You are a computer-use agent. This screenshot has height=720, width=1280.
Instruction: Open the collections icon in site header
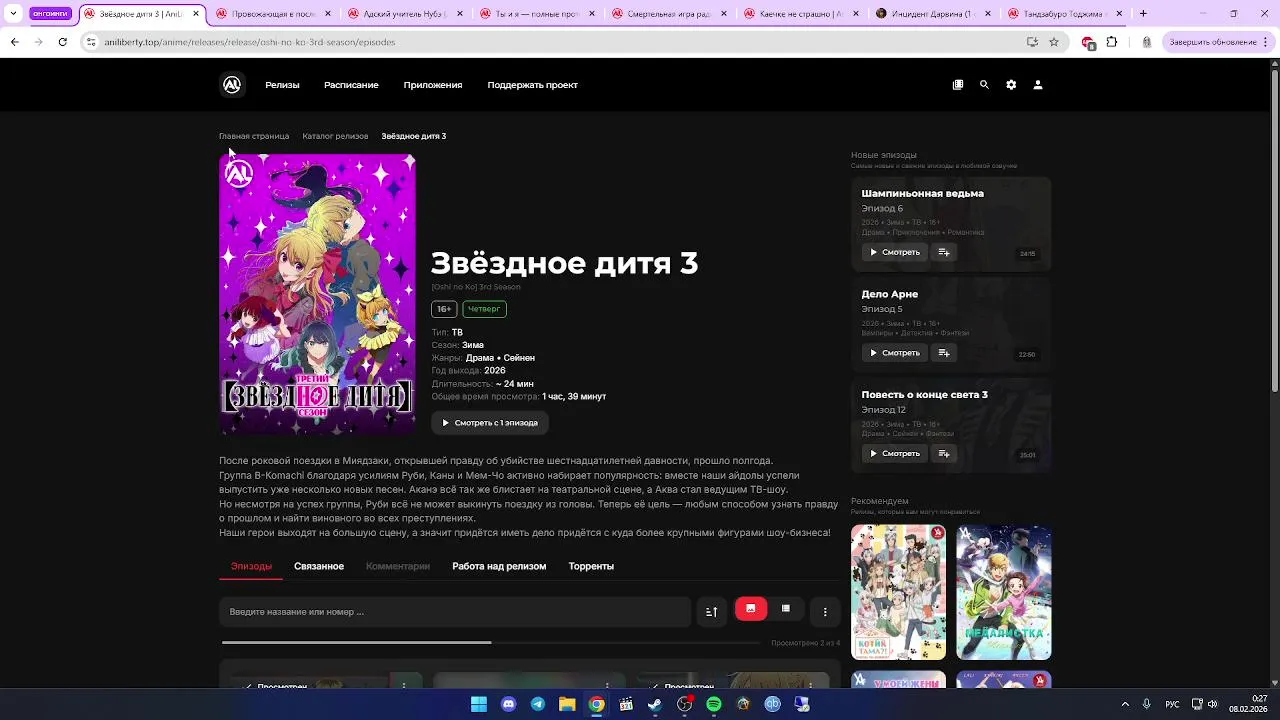tap(958, 85)
